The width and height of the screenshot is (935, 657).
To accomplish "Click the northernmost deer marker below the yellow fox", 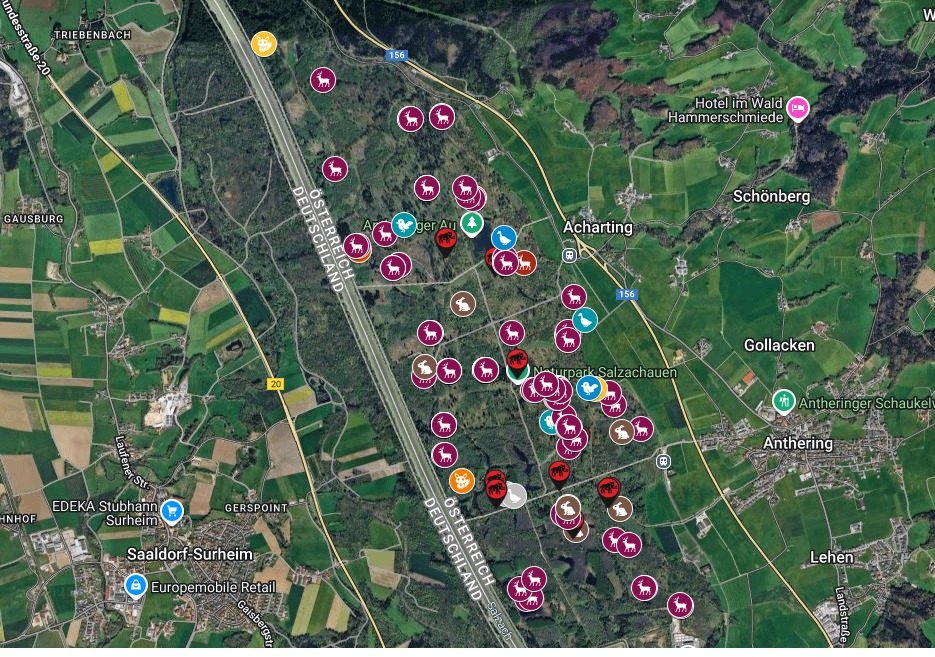I will click(x=323, y=80).
